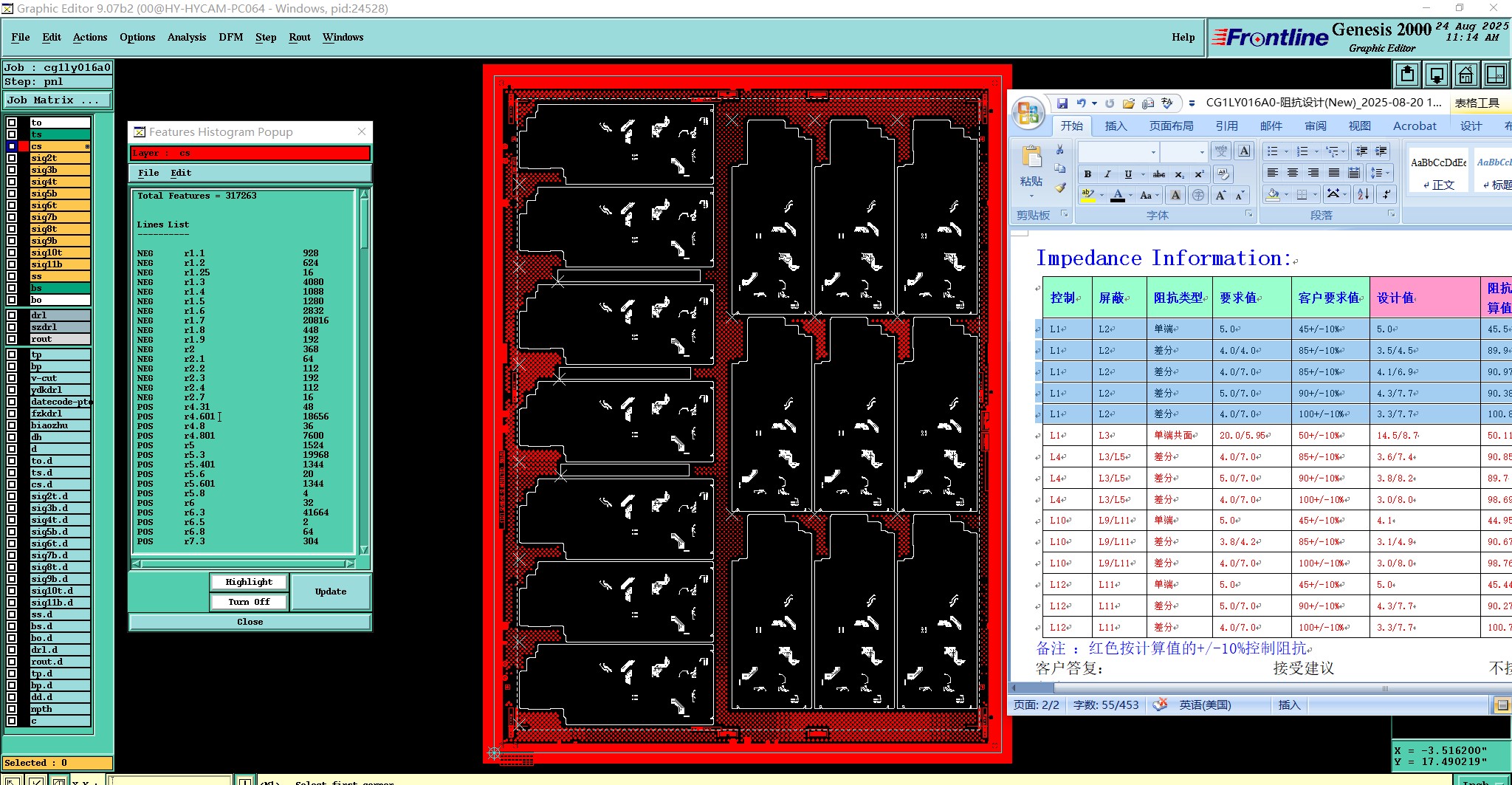The height and width of the screenshot is (785, 1512).
Task: Click the histogram list vertical scrollbar
Action: pyautogui.click(x=363, y=371)
